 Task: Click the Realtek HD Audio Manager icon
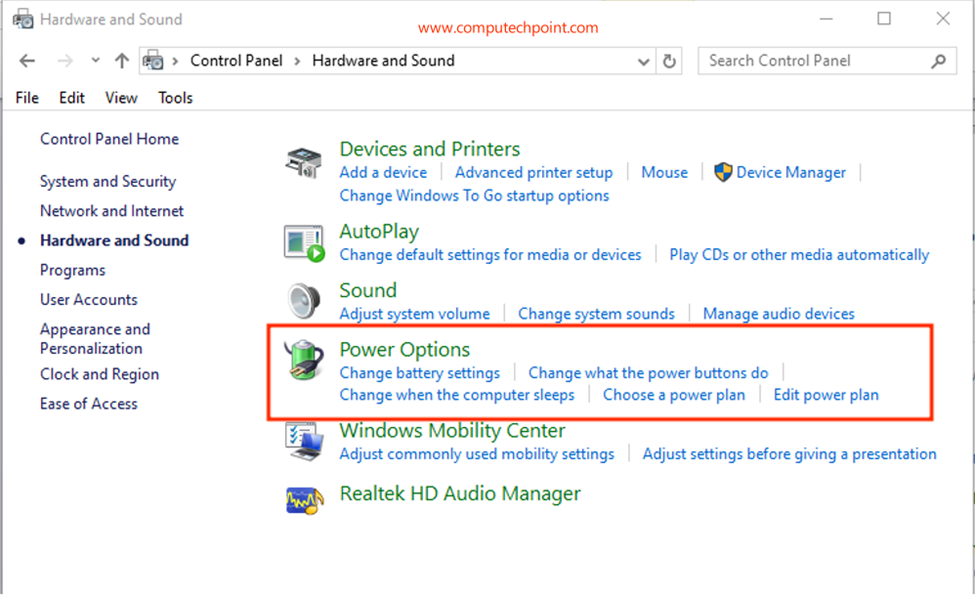coord(305,500)
